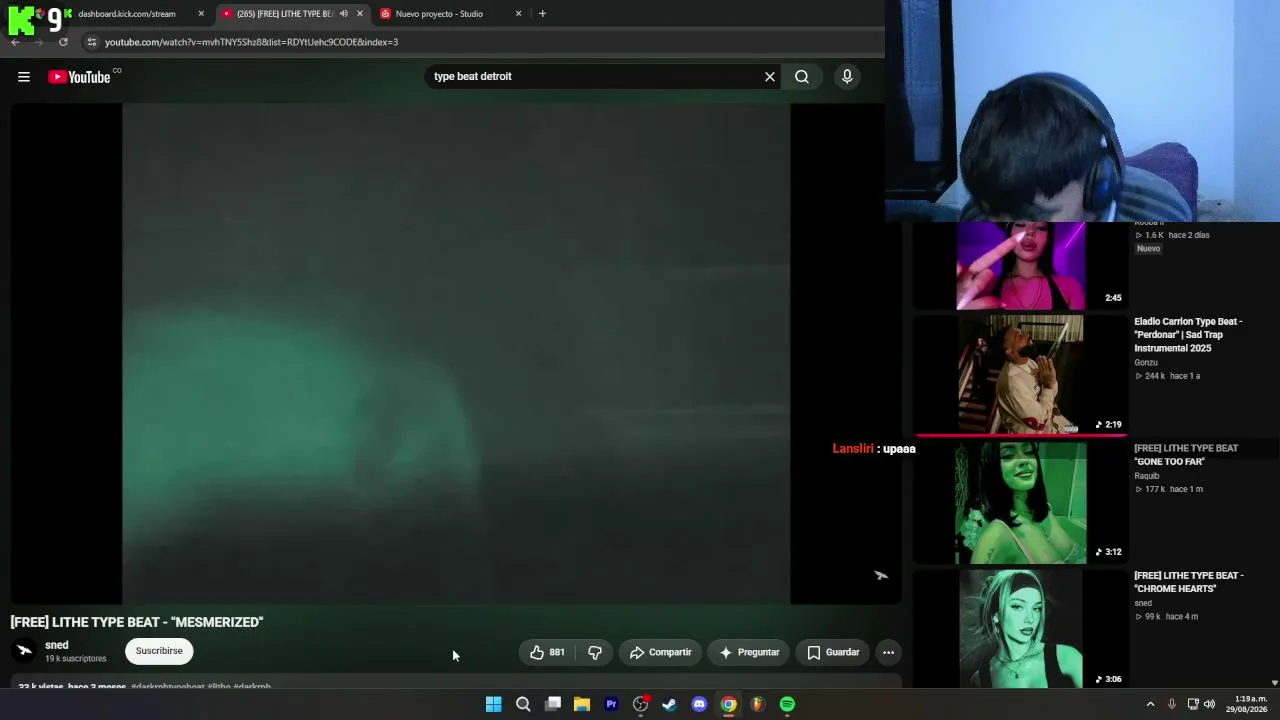This screenshot has width=1280, height=720.
Task: Clear the search box with the X
Action: pos(770,77)
